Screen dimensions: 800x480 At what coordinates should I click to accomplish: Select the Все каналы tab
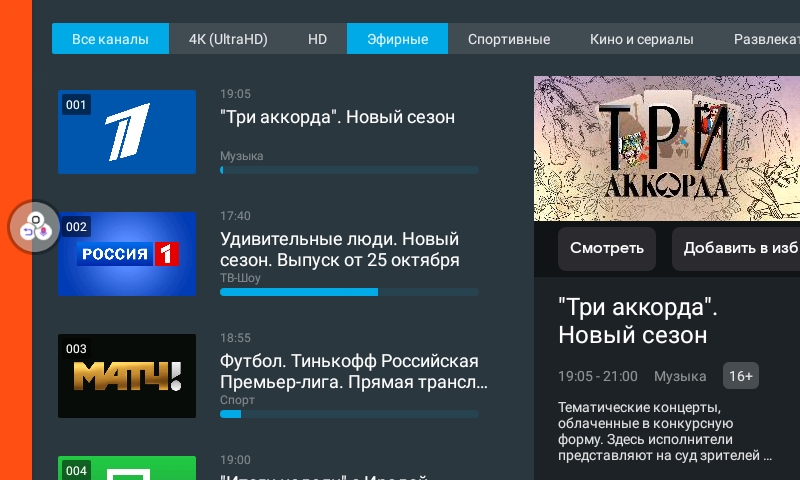click(x=110, y=39)
